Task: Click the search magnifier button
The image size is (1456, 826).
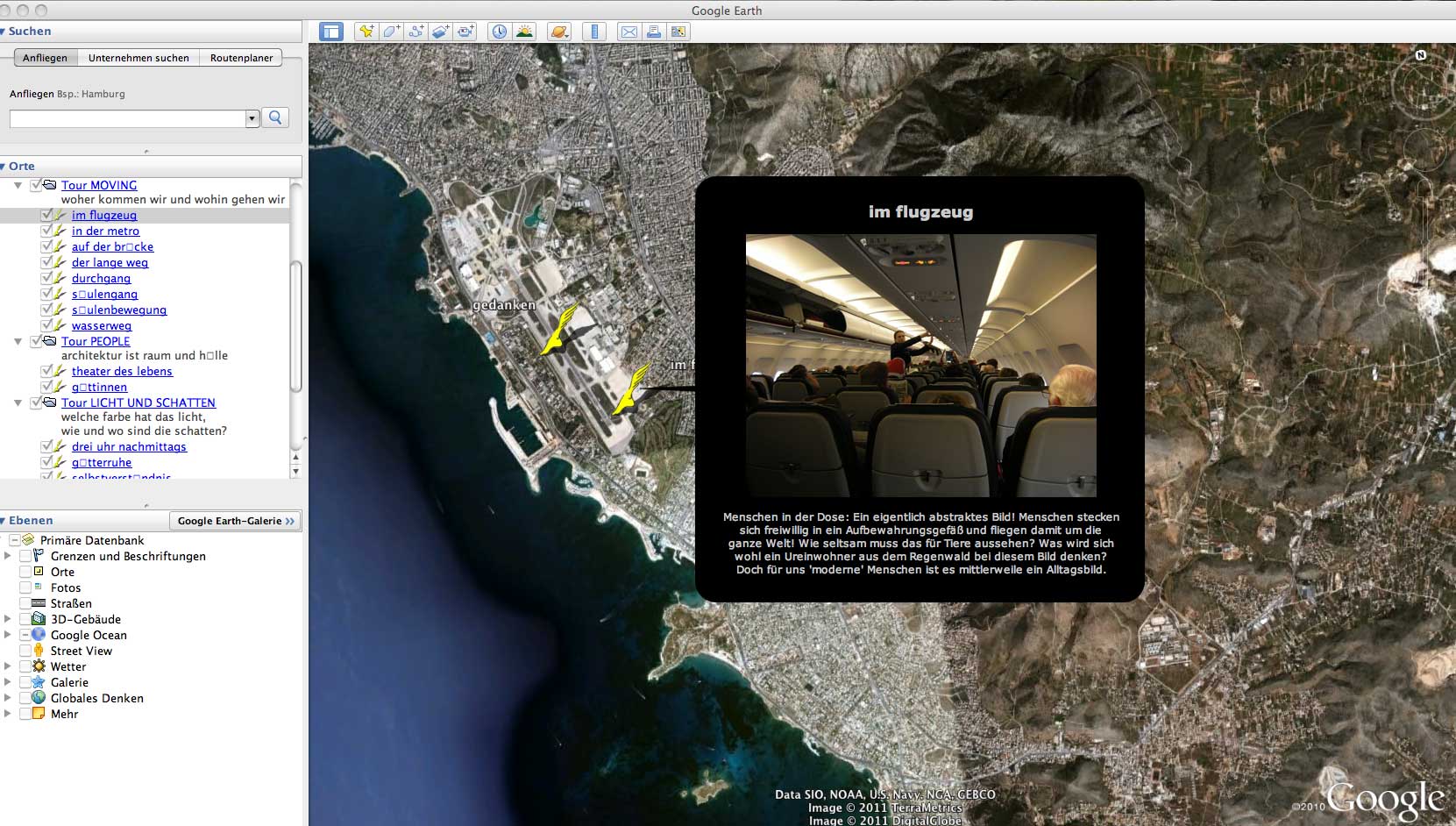Action: [x=275, y=117]
